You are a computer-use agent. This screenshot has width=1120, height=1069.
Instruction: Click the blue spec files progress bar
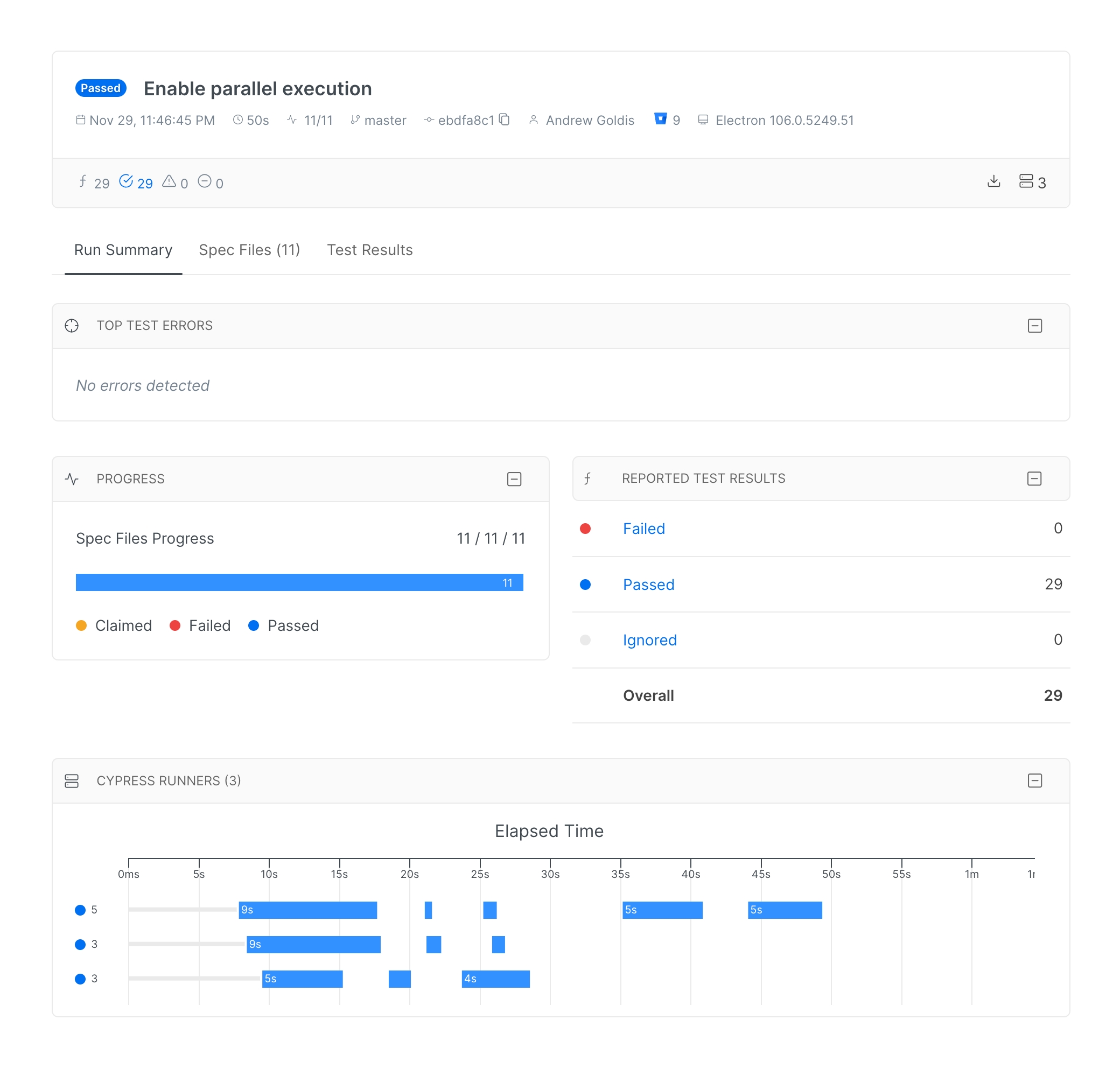click(x=299, y=582)
